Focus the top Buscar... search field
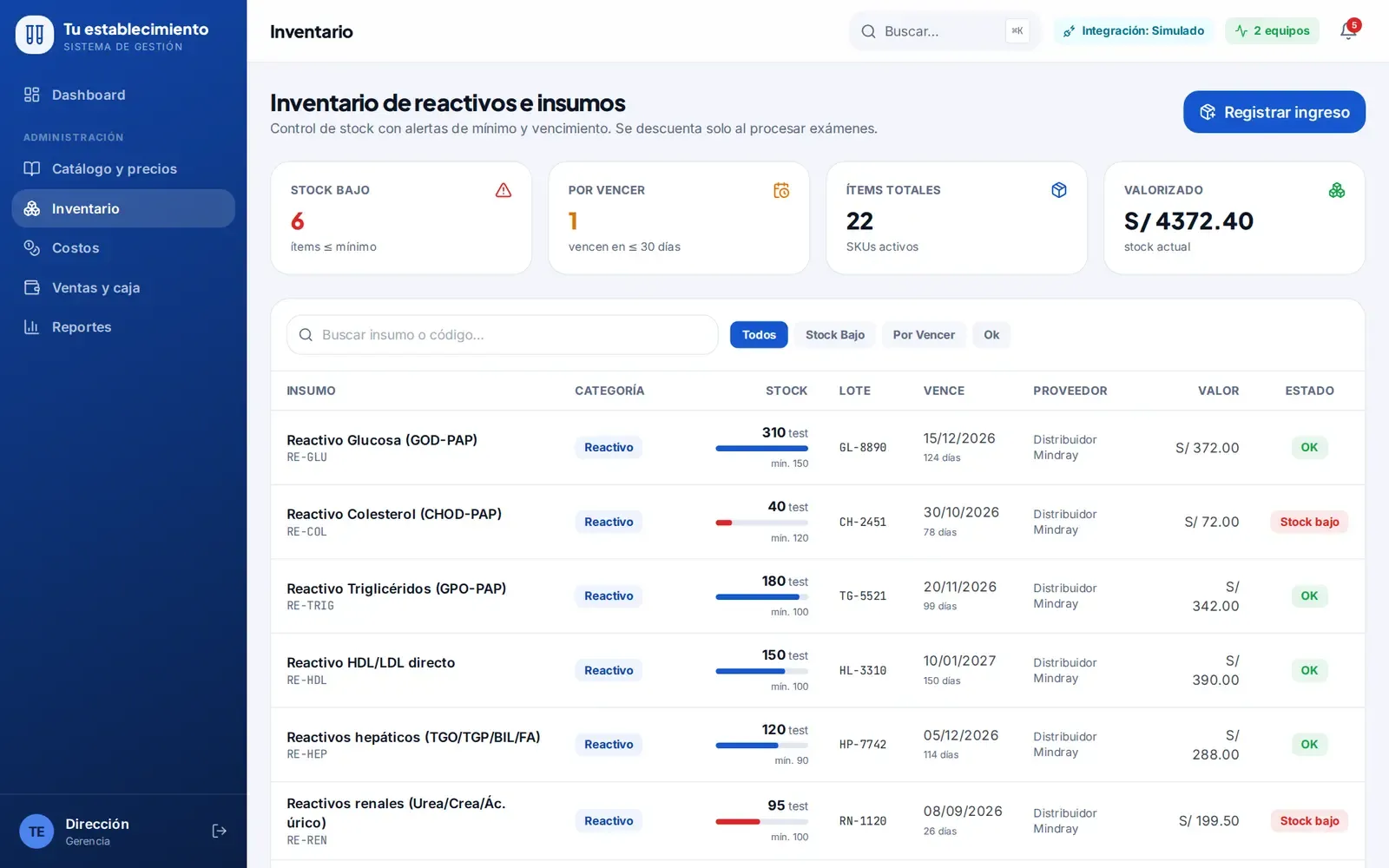The width and height of the screenshot is (1389, 868). (x=945, y=31)
